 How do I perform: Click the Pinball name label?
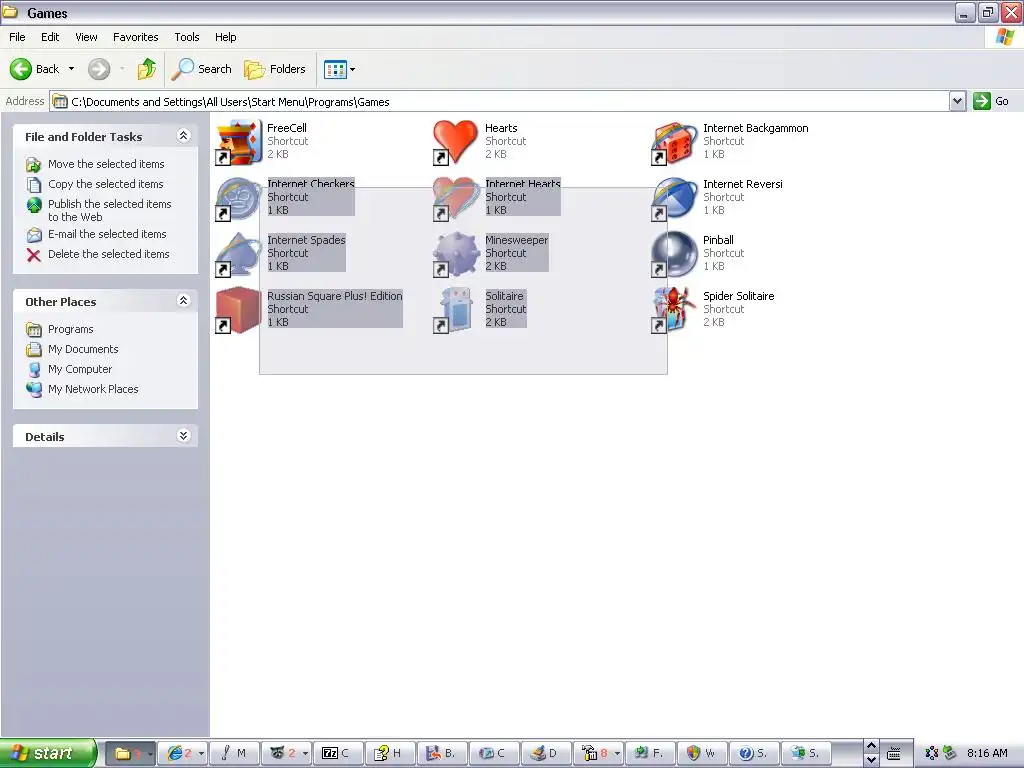click(718, 240)
